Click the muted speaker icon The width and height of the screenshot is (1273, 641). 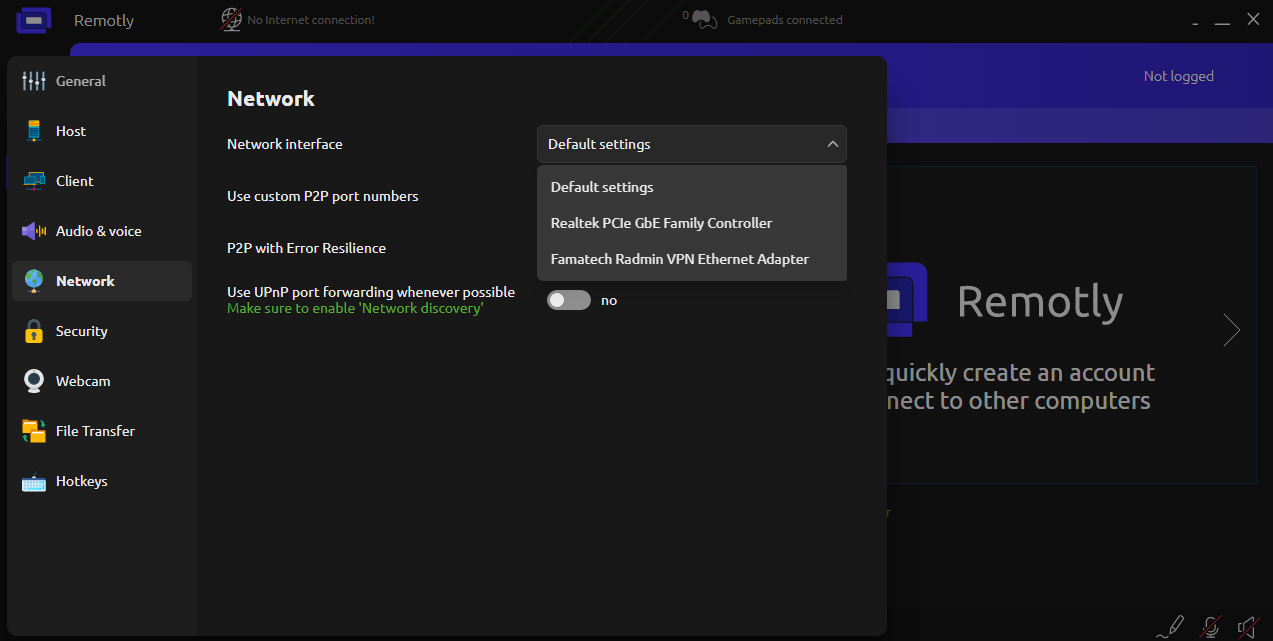click(x=1247, y=627)
